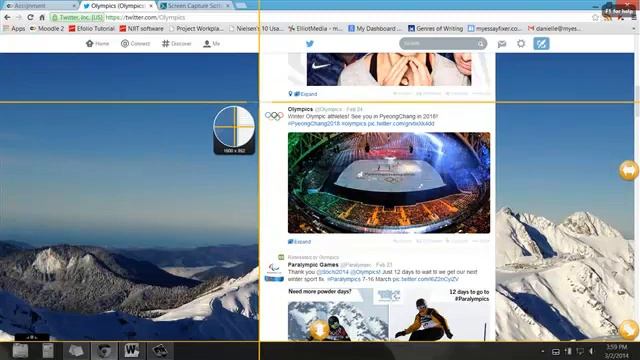Expand the PyeongChang 2018 tweet
The height and width of the screenshot is (360, 640).
tap(299, 242)
